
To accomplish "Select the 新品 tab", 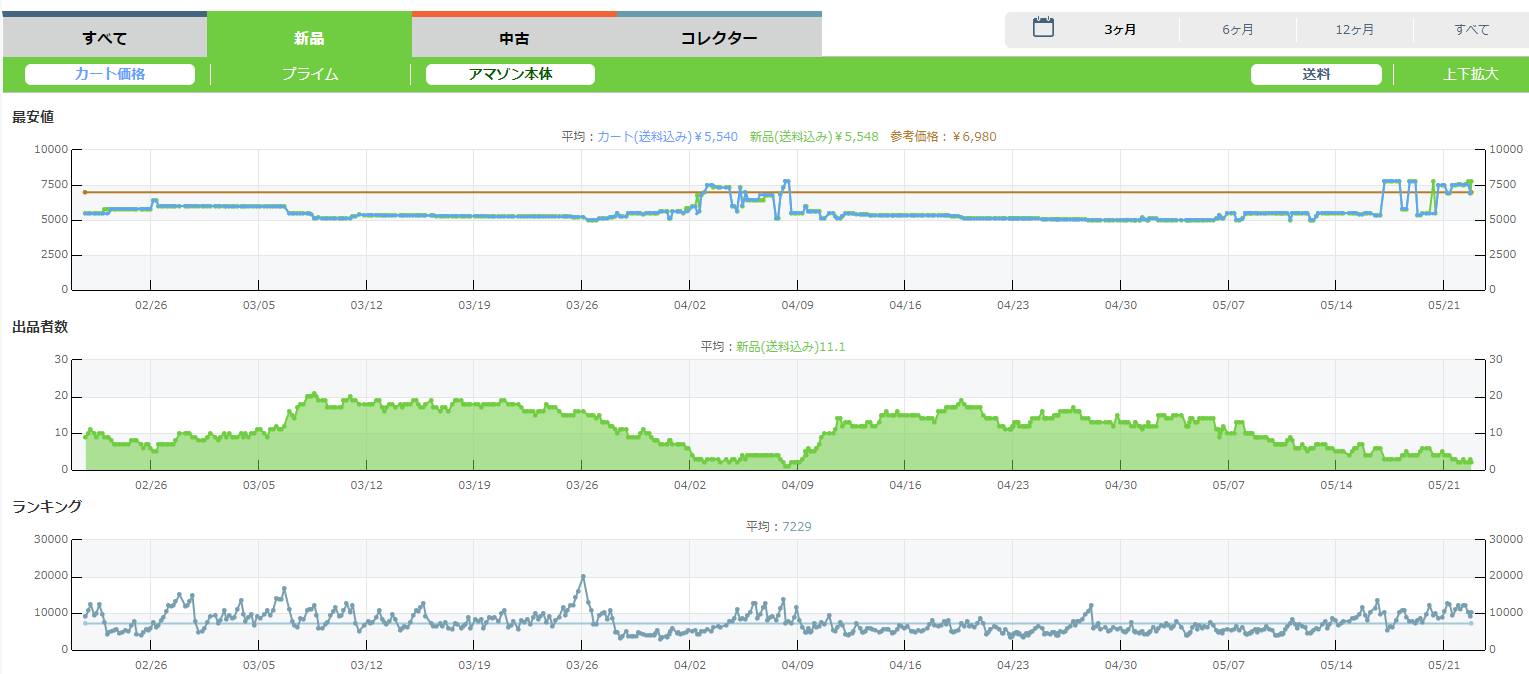I will pyautogui.click(x=309, y=39).
